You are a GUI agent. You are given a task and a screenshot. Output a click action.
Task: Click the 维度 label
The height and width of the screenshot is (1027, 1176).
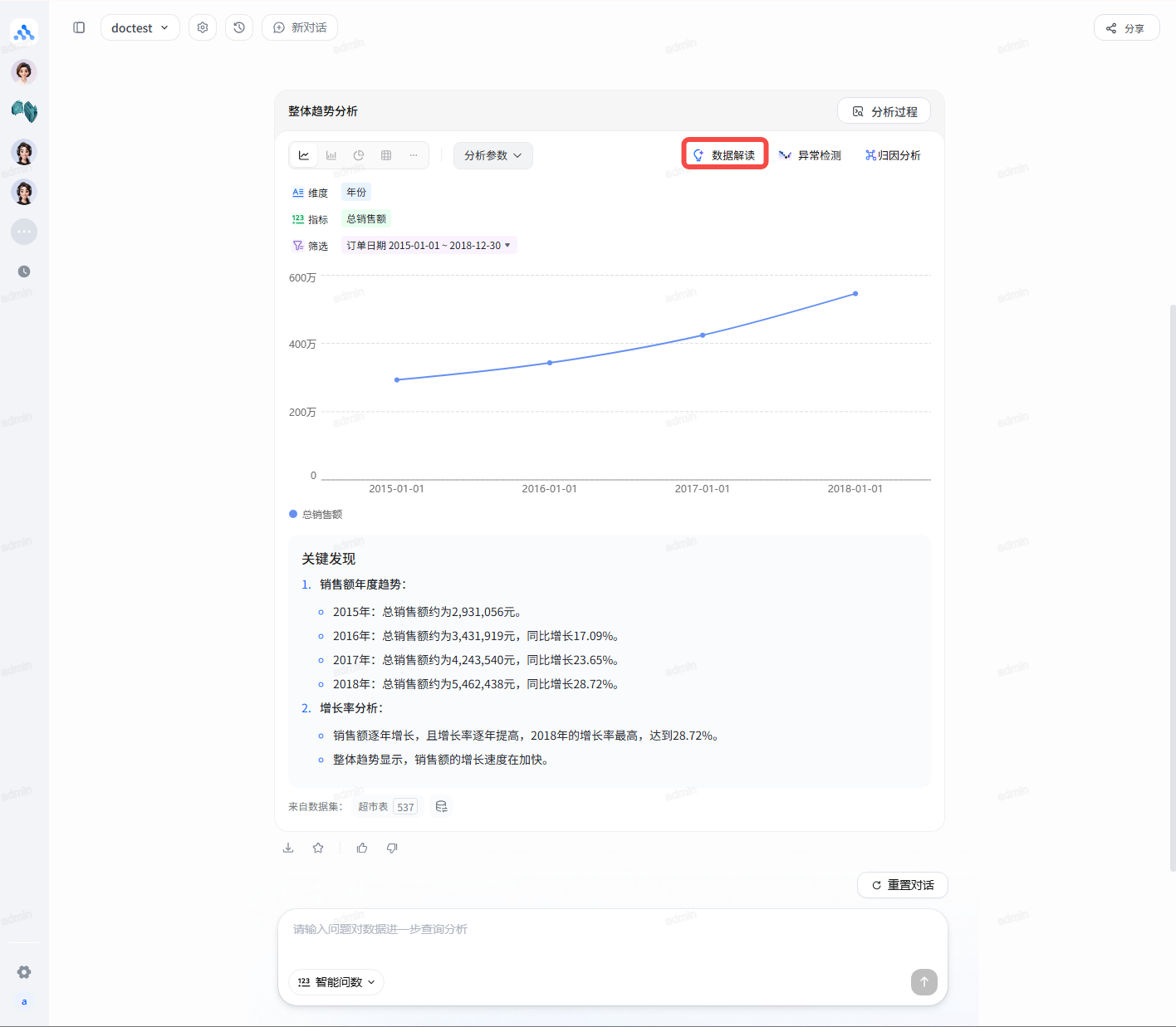click(x=318, y=193)
